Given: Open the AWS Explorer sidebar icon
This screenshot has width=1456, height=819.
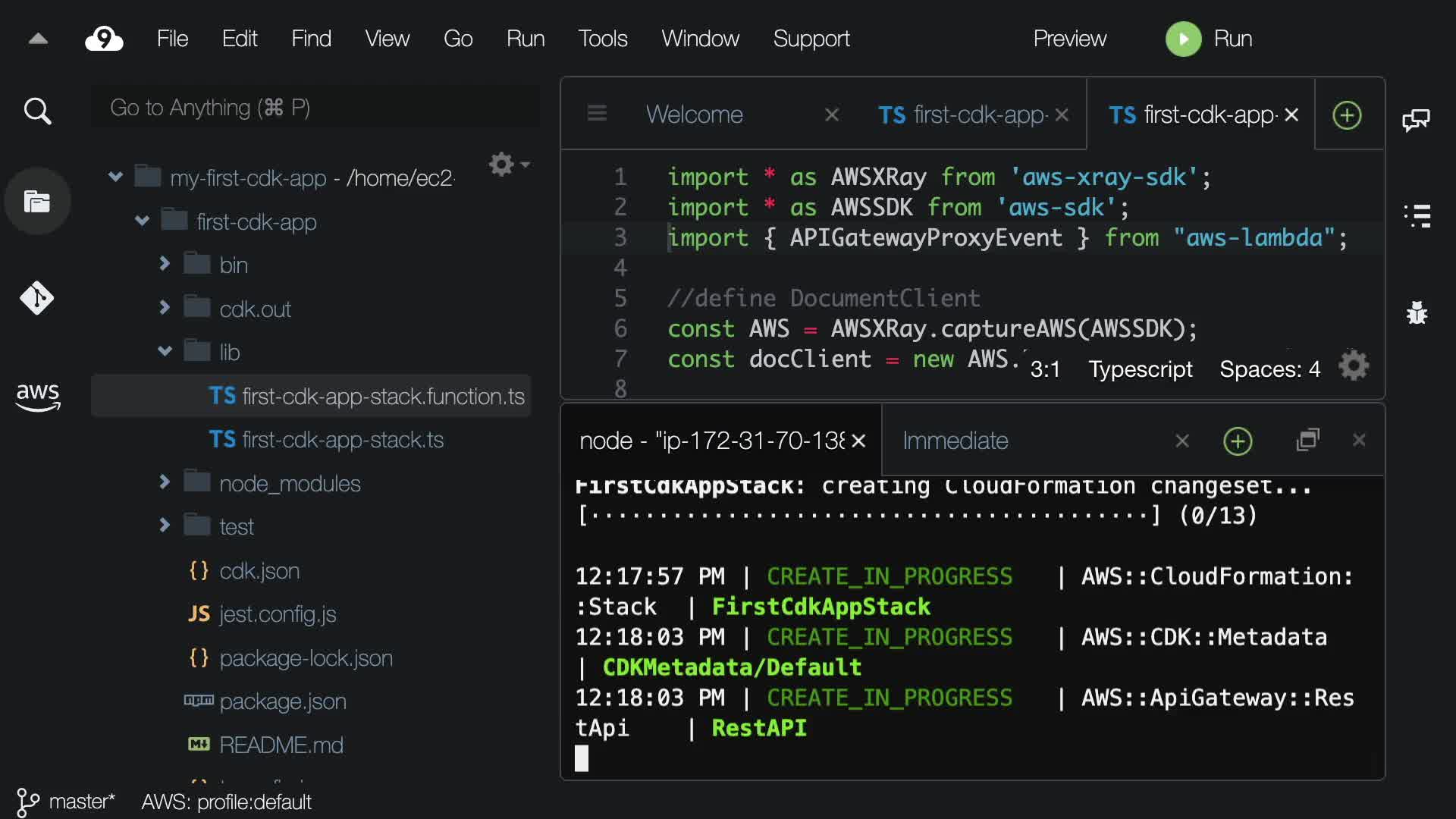Looking at the screenshot, I should (37, 396).
